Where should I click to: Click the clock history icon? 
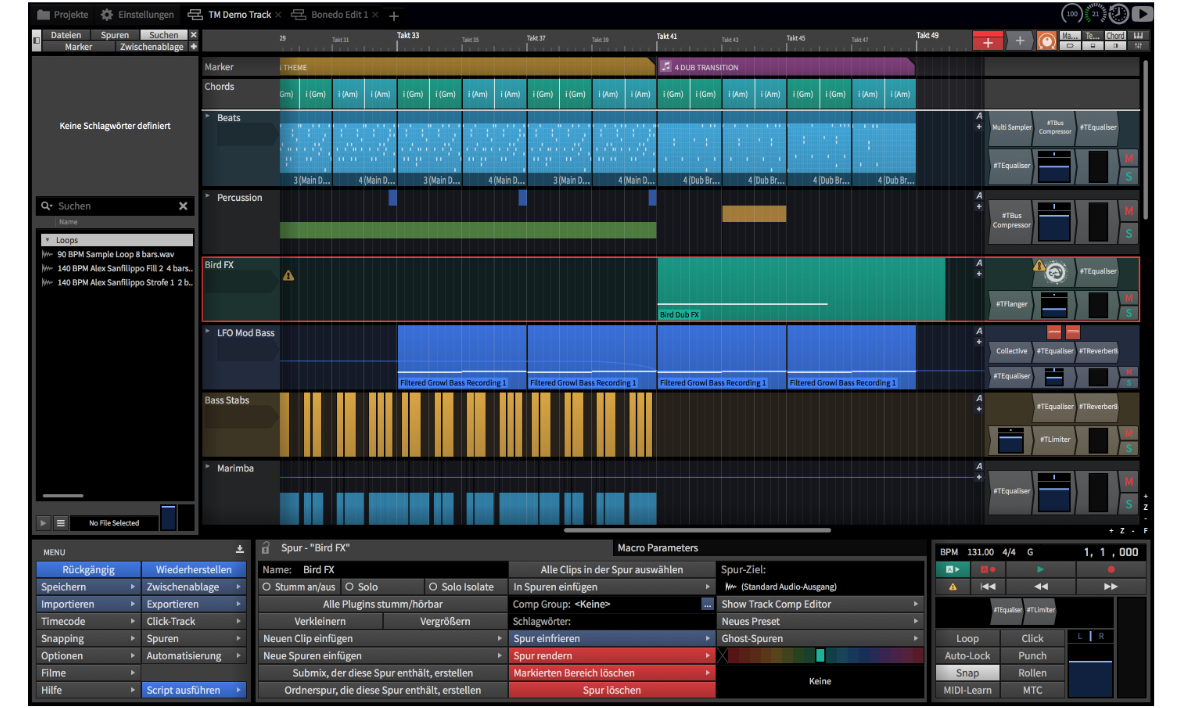1118,14
